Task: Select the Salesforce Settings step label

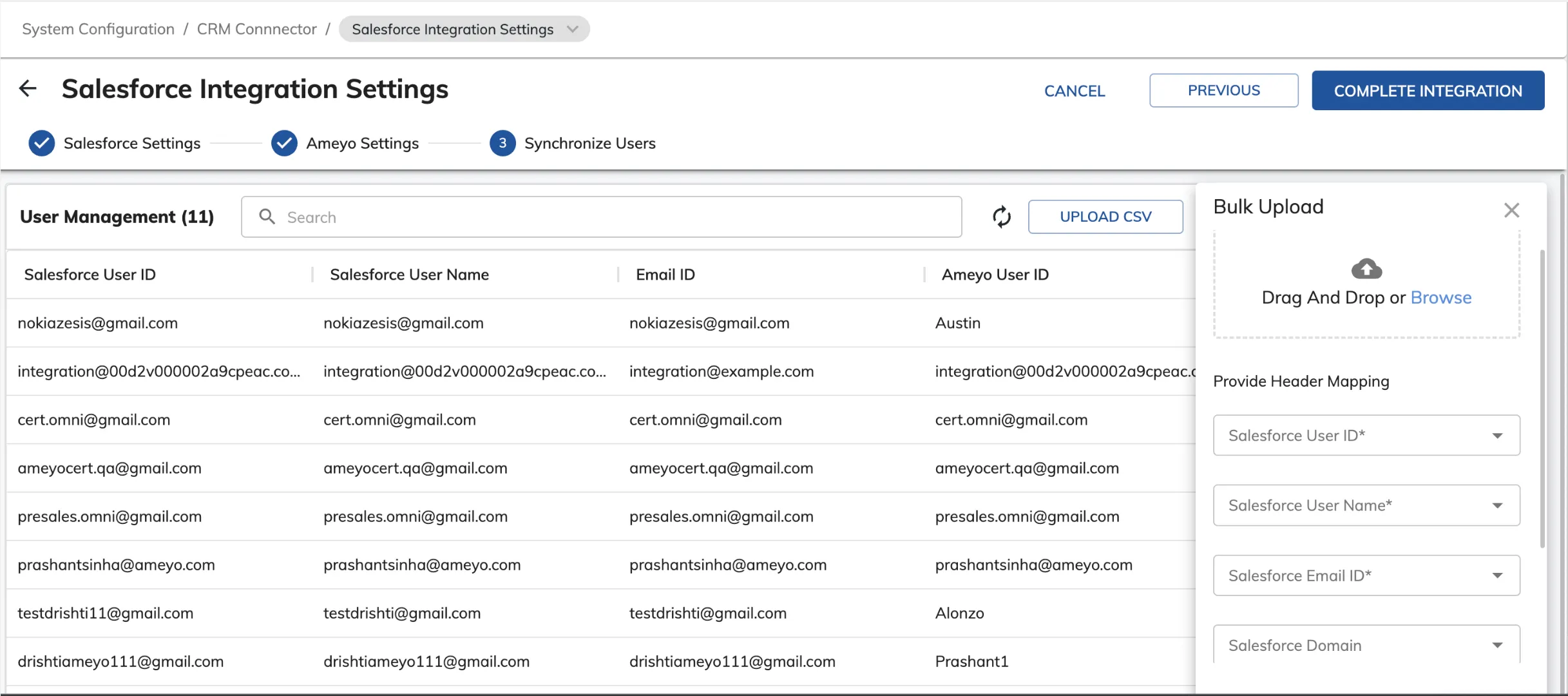Action: tap(132, 143)
